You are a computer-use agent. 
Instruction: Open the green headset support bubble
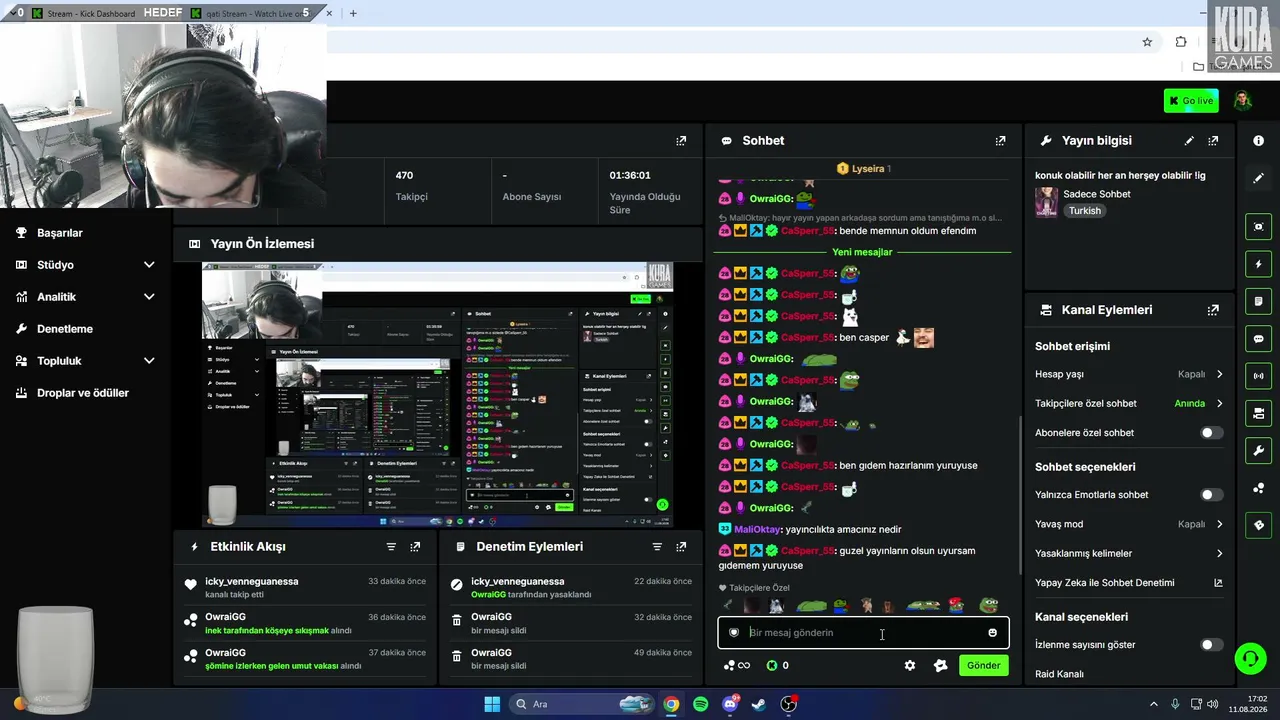tap(1250, 658)
